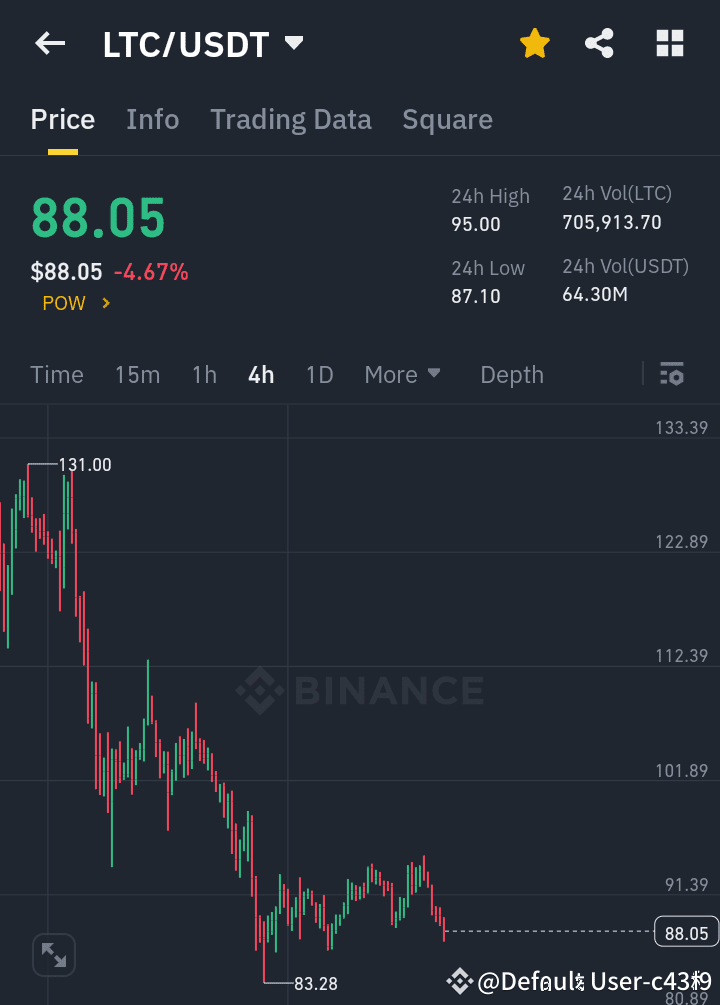
Task: Expand chart to fullscreen with corner icon
Action: tap(53, 955)
